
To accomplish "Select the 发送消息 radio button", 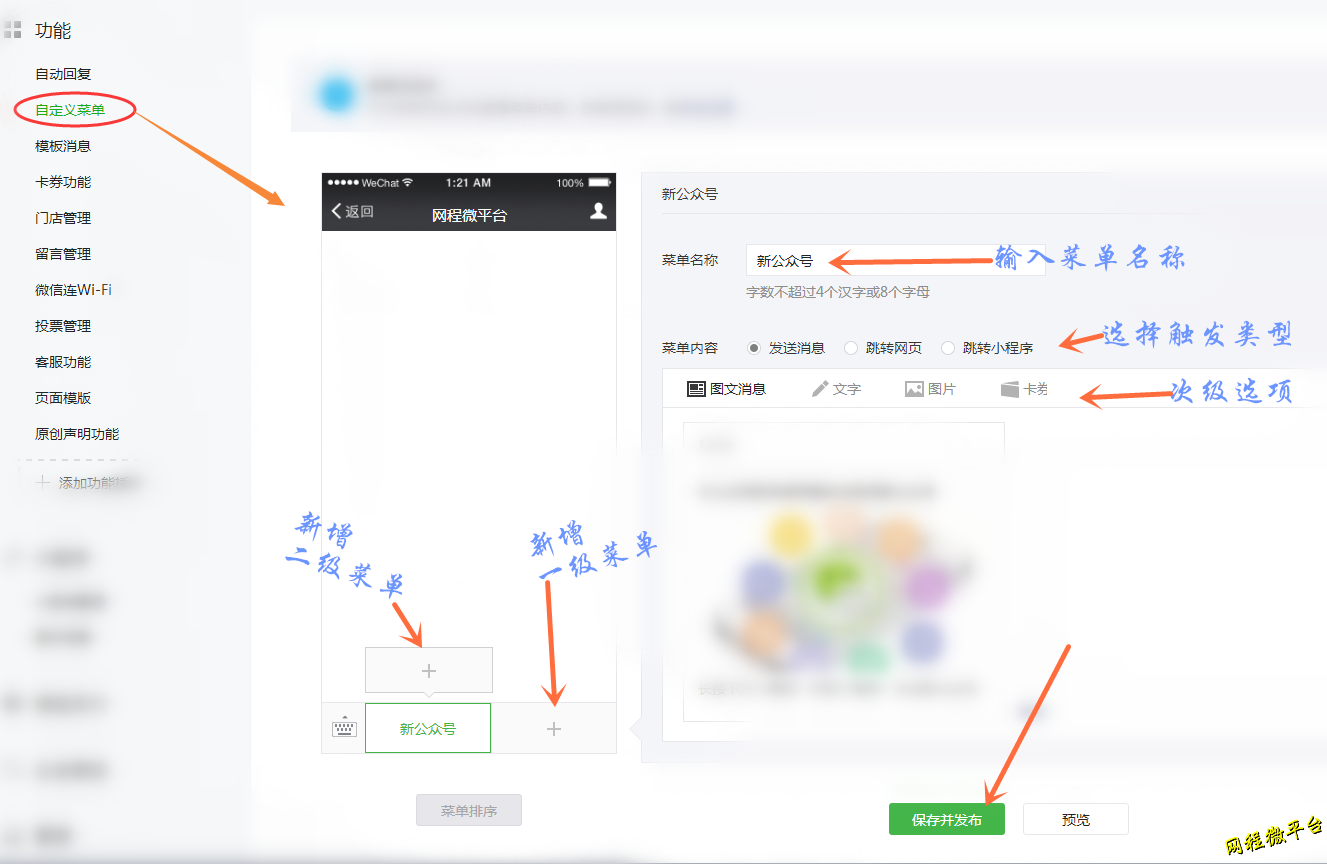I will click(755, 348).
